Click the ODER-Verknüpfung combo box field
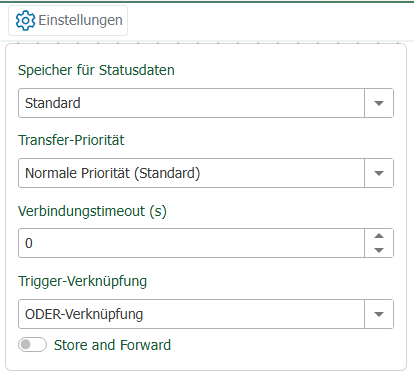This screenshot has width=414, height=377. [x=191, y=314]
